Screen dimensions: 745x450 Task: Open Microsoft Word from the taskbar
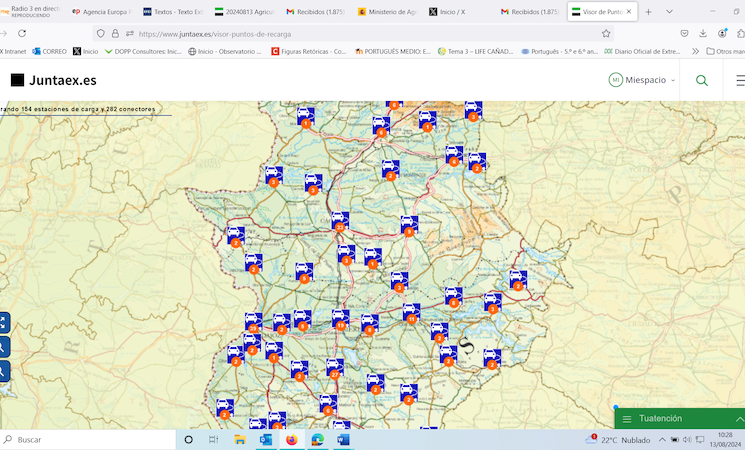click(x=343, y=439)
